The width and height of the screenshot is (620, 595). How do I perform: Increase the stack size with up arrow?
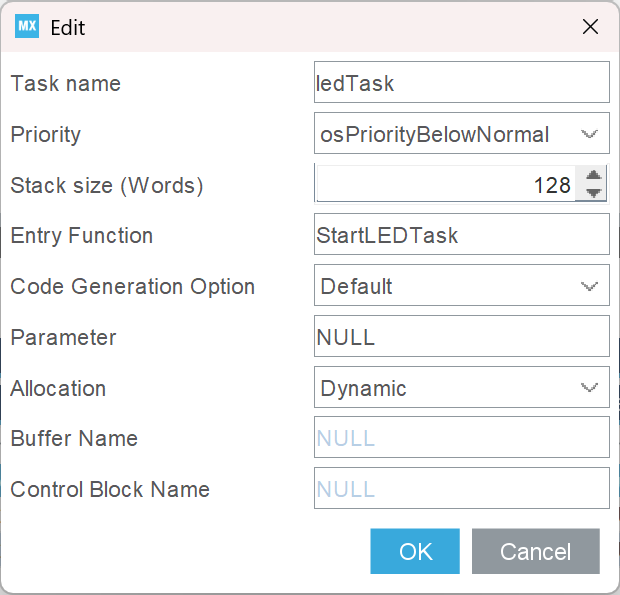pos(593,175)
